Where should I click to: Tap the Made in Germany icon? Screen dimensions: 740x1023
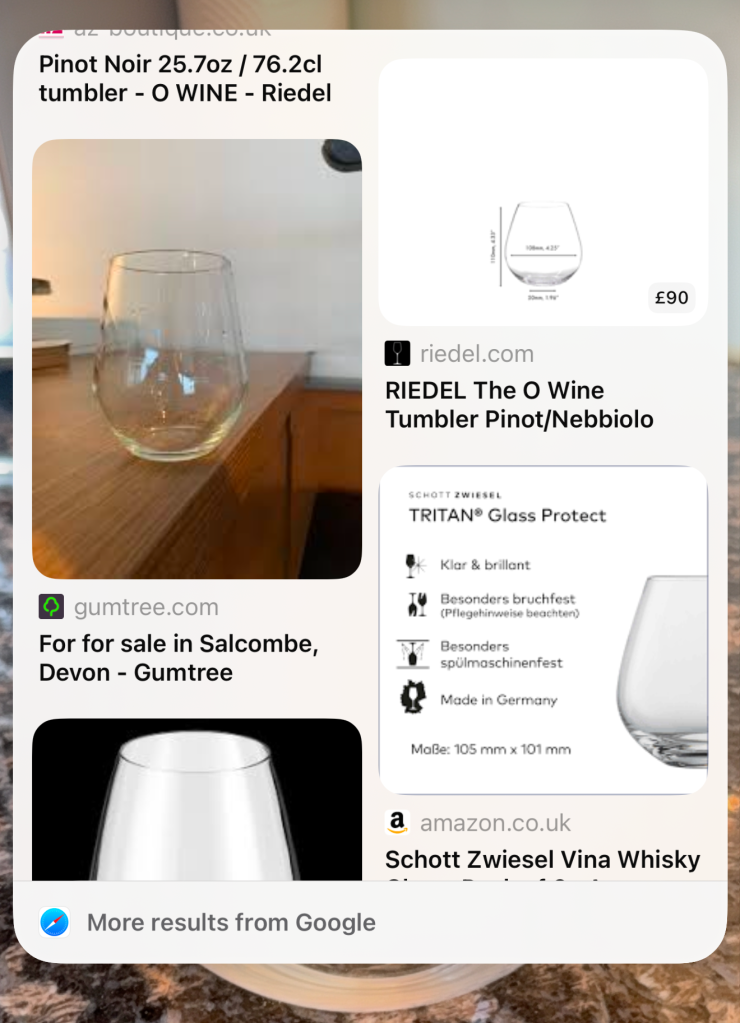(x=411, y=699)
